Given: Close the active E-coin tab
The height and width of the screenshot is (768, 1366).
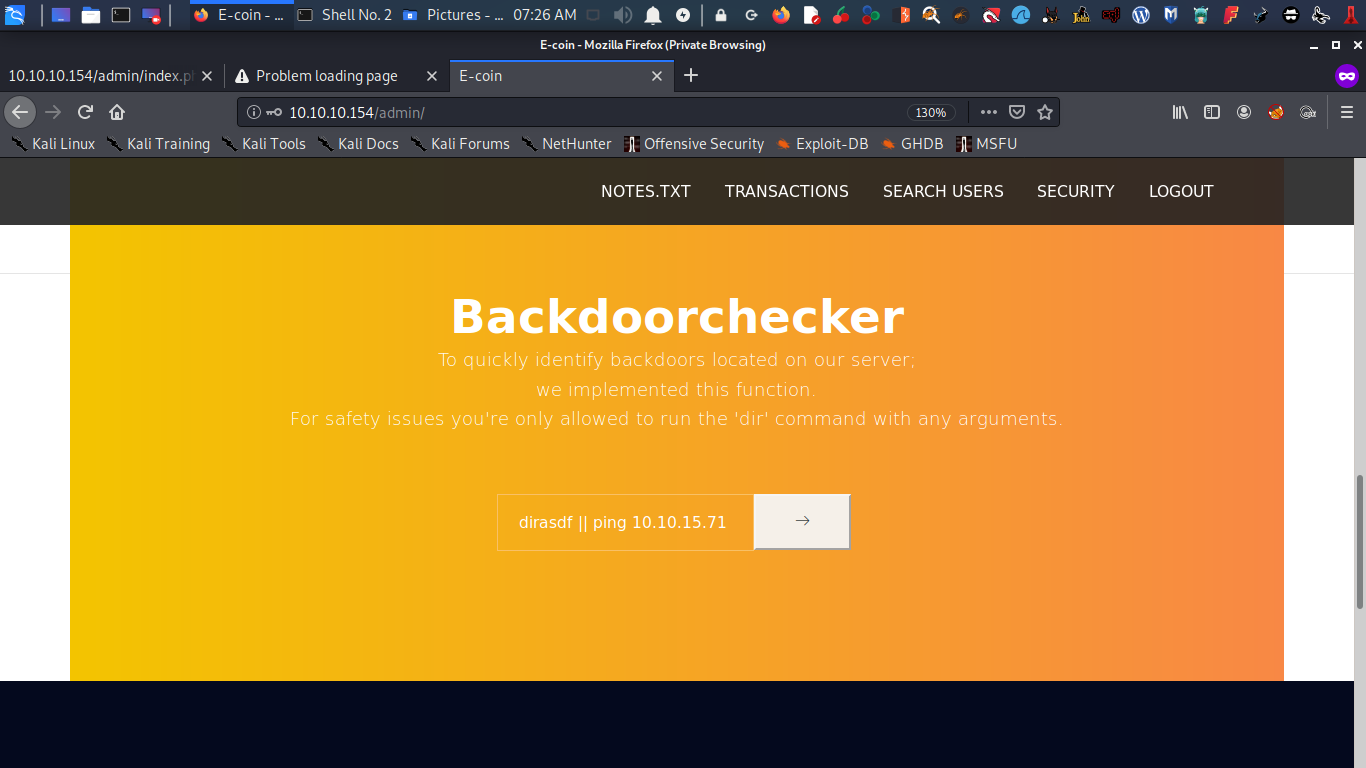Looking at the screenshot, I should (657, 76).
